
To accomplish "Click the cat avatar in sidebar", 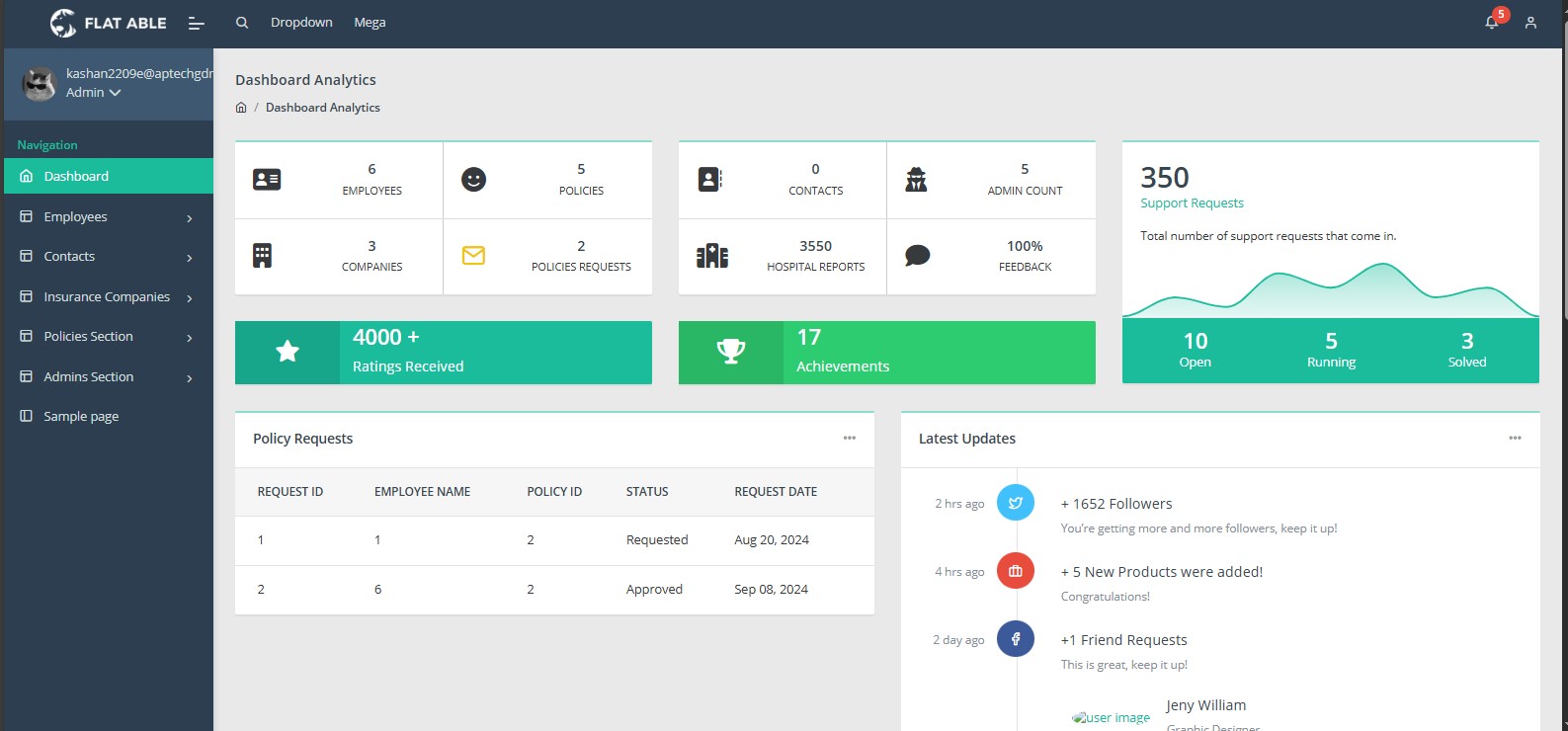I will pos(40,85).
